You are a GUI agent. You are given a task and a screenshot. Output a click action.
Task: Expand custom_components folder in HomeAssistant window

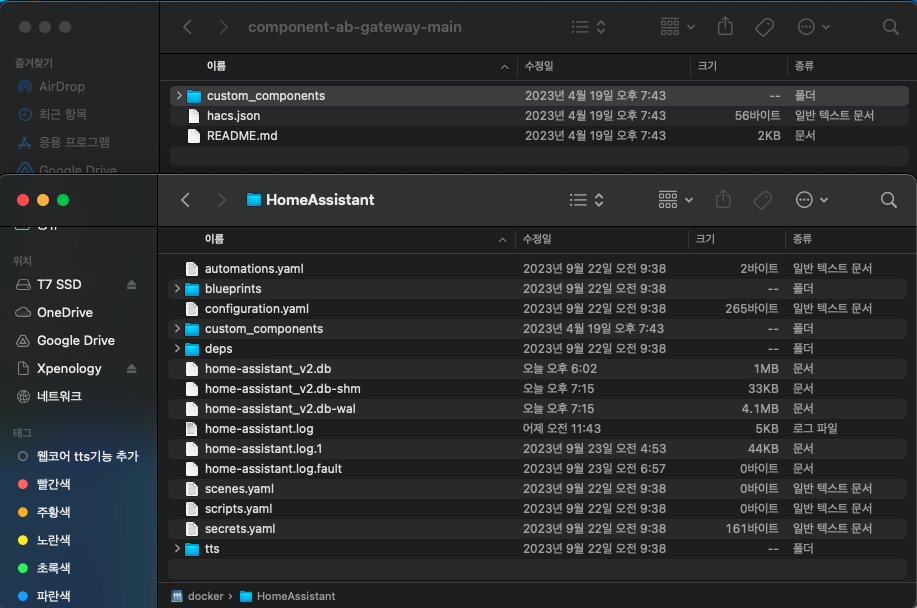pyautogui.click(x=177, y=329)
